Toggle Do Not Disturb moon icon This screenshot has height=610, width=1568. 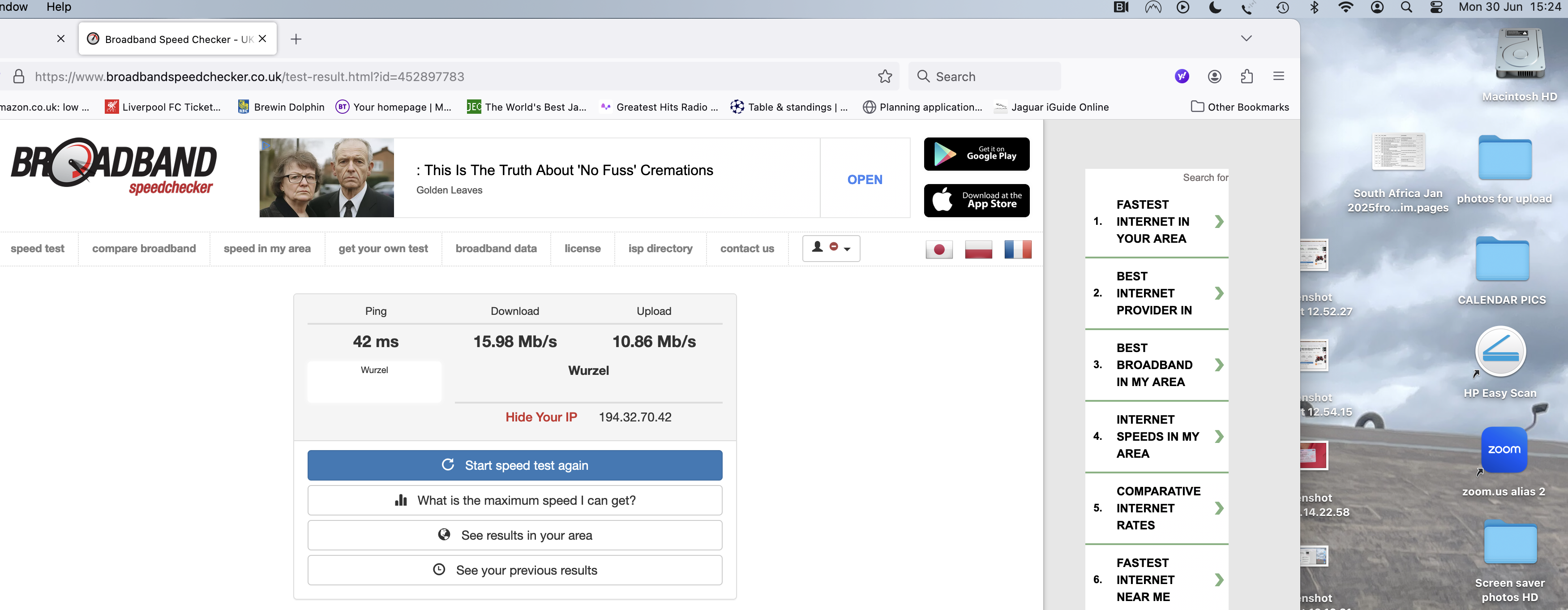[1215, 7]
